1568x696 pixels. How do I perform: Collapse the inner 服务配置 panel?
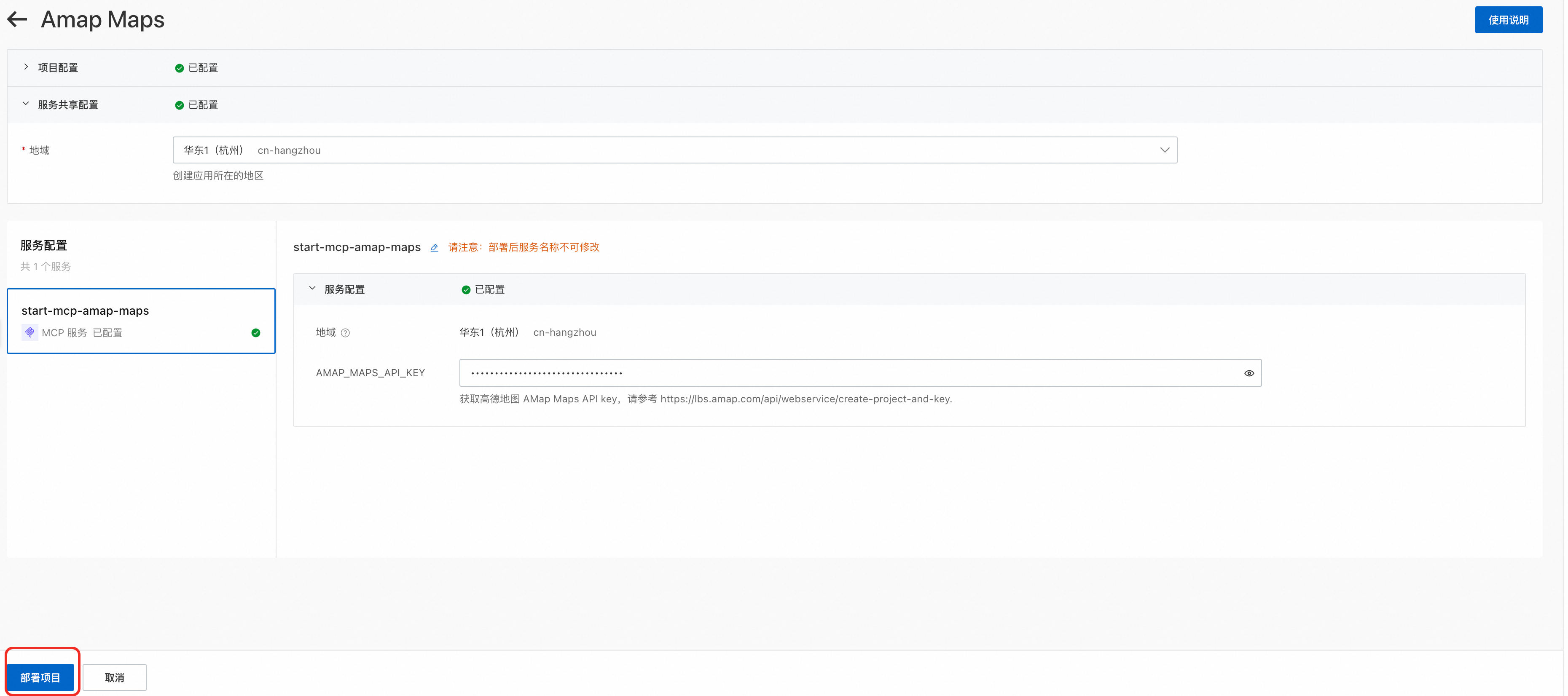(x=312, y=288)
